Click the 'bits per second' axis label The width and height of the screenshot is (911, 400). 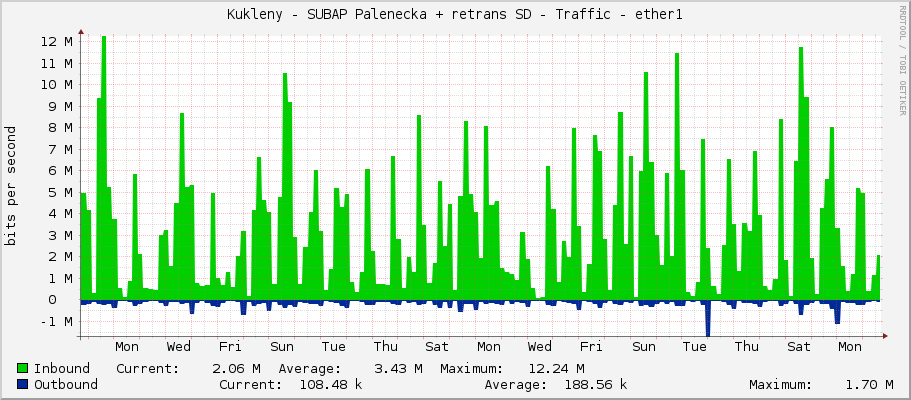pyautogui.click(x=10, y=185)
